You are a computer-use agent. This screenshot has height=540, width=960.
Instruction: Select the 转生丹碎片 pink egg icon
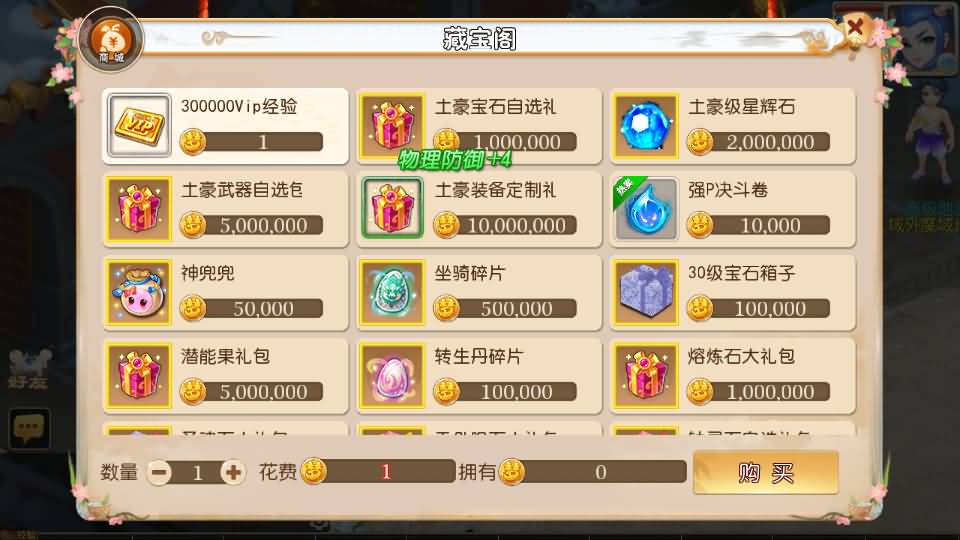pos(392,375)
